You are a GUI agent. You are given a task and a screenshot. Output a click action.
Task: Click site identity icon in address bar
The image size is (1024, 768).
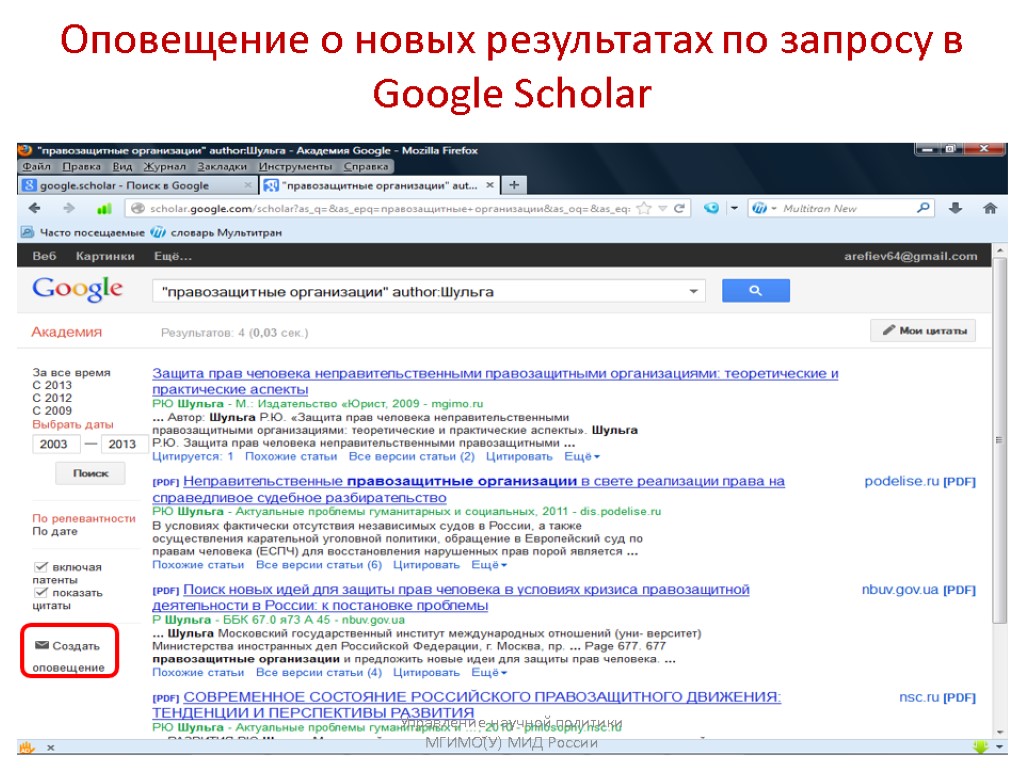click(x=137, y=208)
